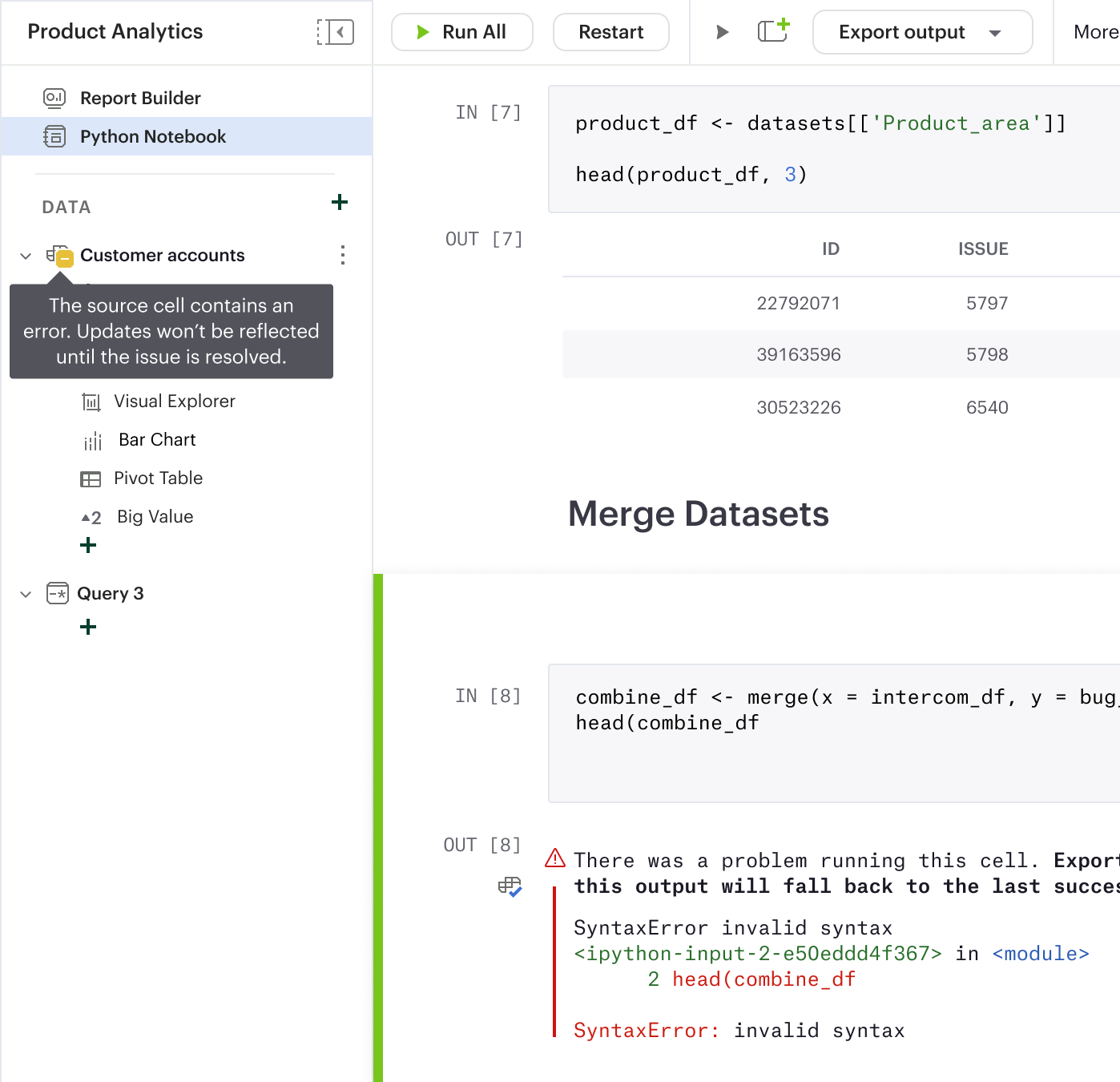Click into code cell IN [7]
The width and height of the screenshot is (1120, 1082).
834,149
